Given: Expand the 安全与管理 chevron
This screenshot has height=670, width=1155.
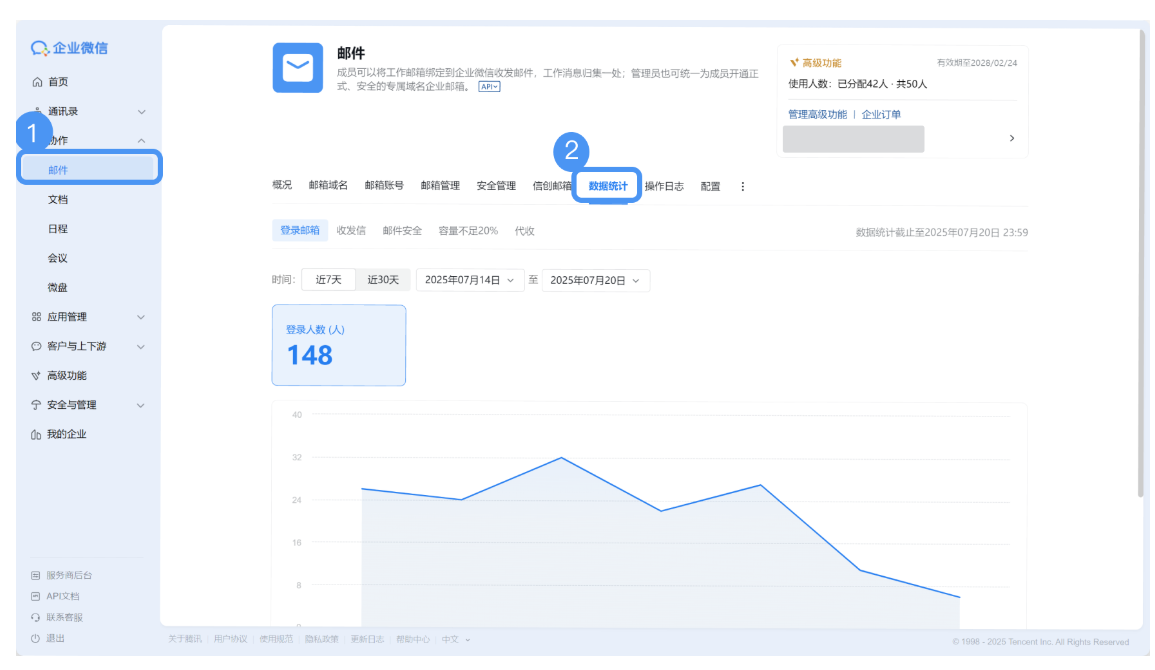Looking at the screenshot, I should tap(141, 406).
